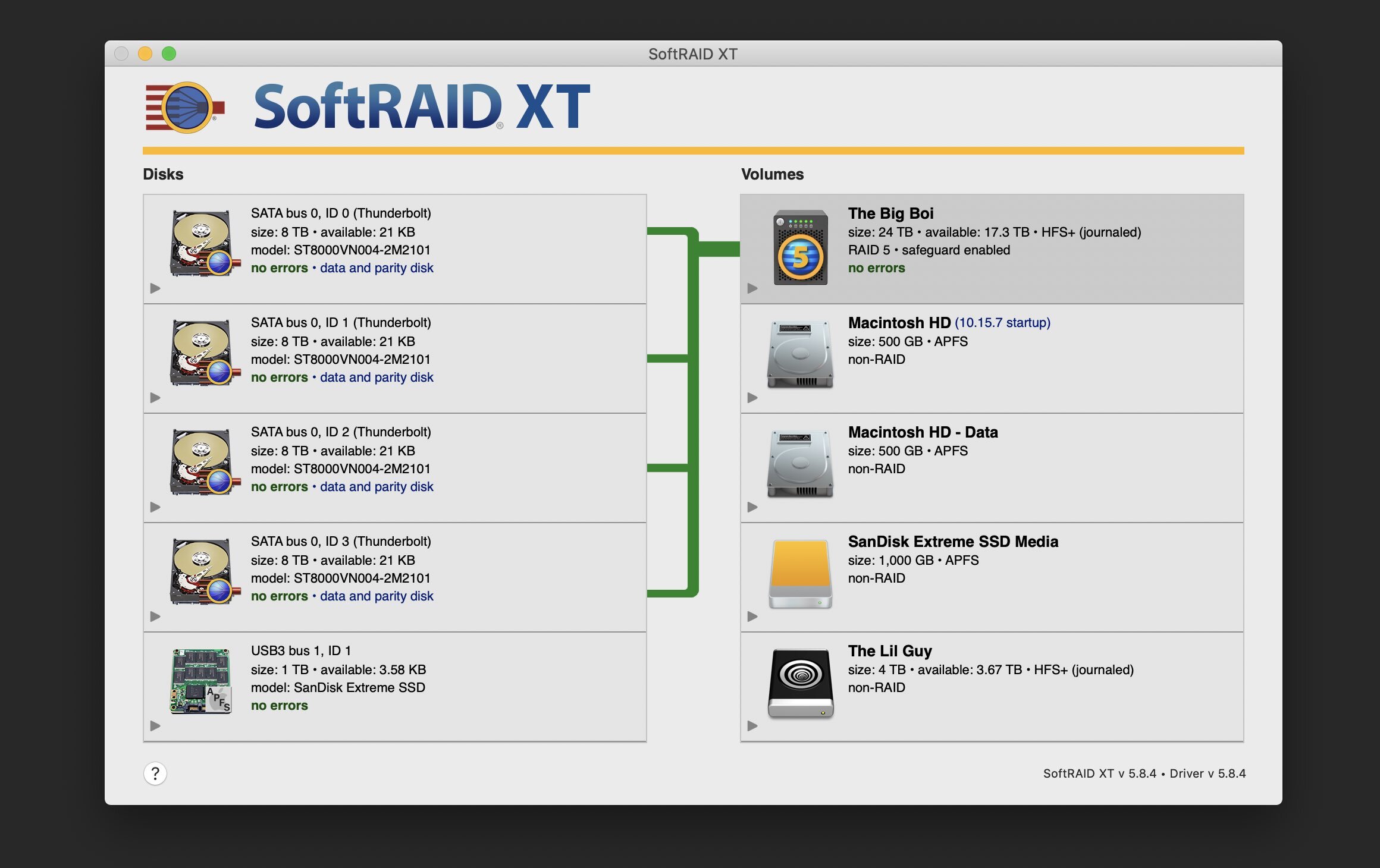The height and width of the screenshot is (868, 1380).
Task: Expand the Macintosh HD startup volume details
Action: click(x=752, y=398)
